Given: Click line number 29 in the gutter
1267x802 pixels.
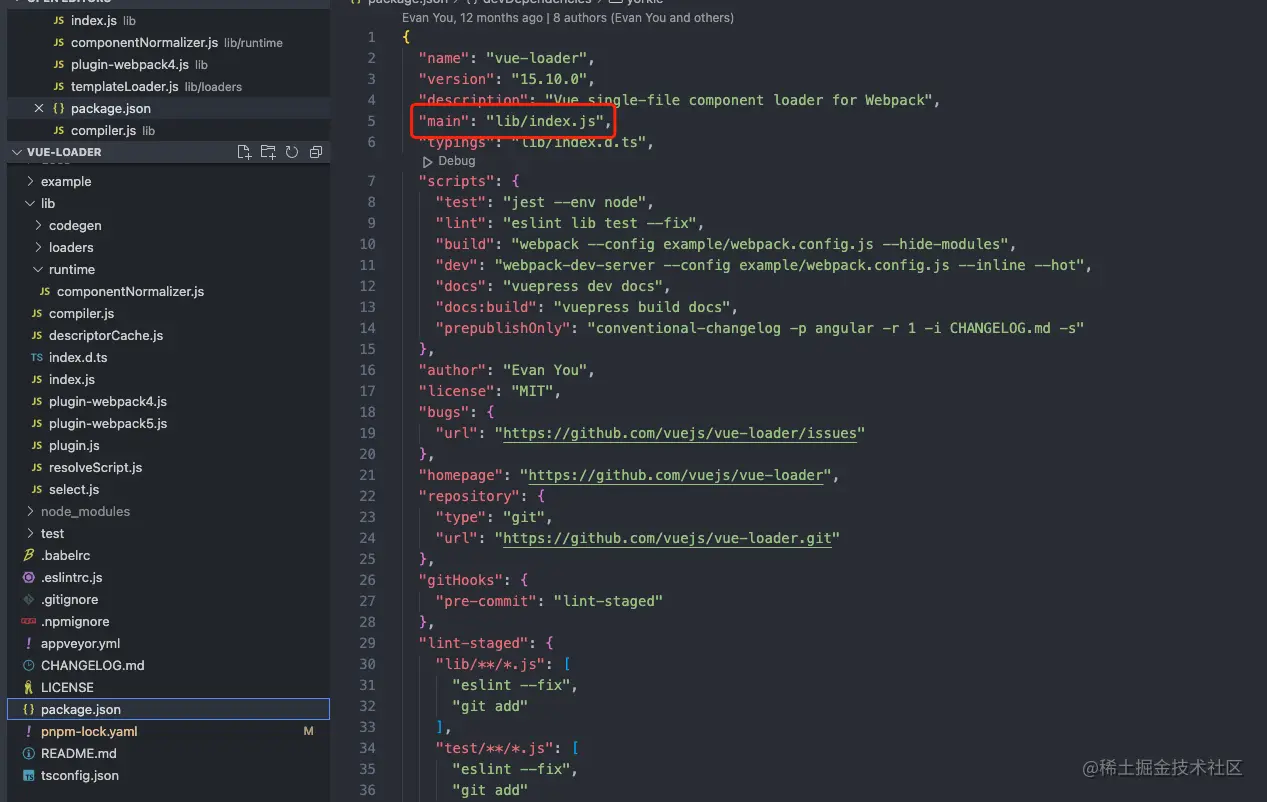Looking at the screenshot, I should point(368,643).
